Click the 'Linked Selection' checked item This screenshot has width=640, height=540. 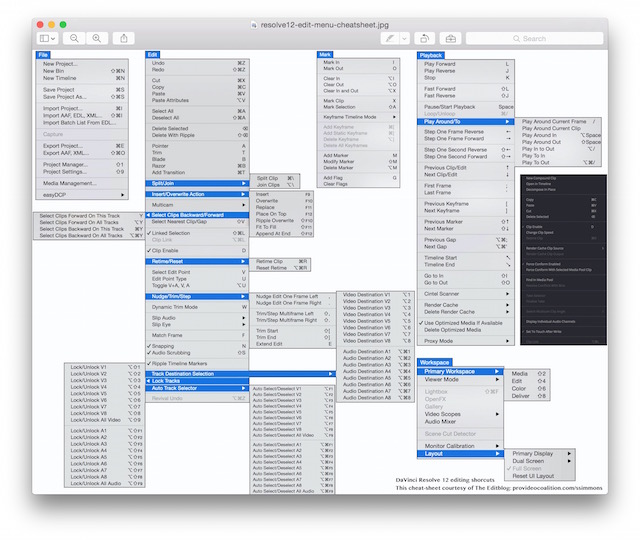171,233
